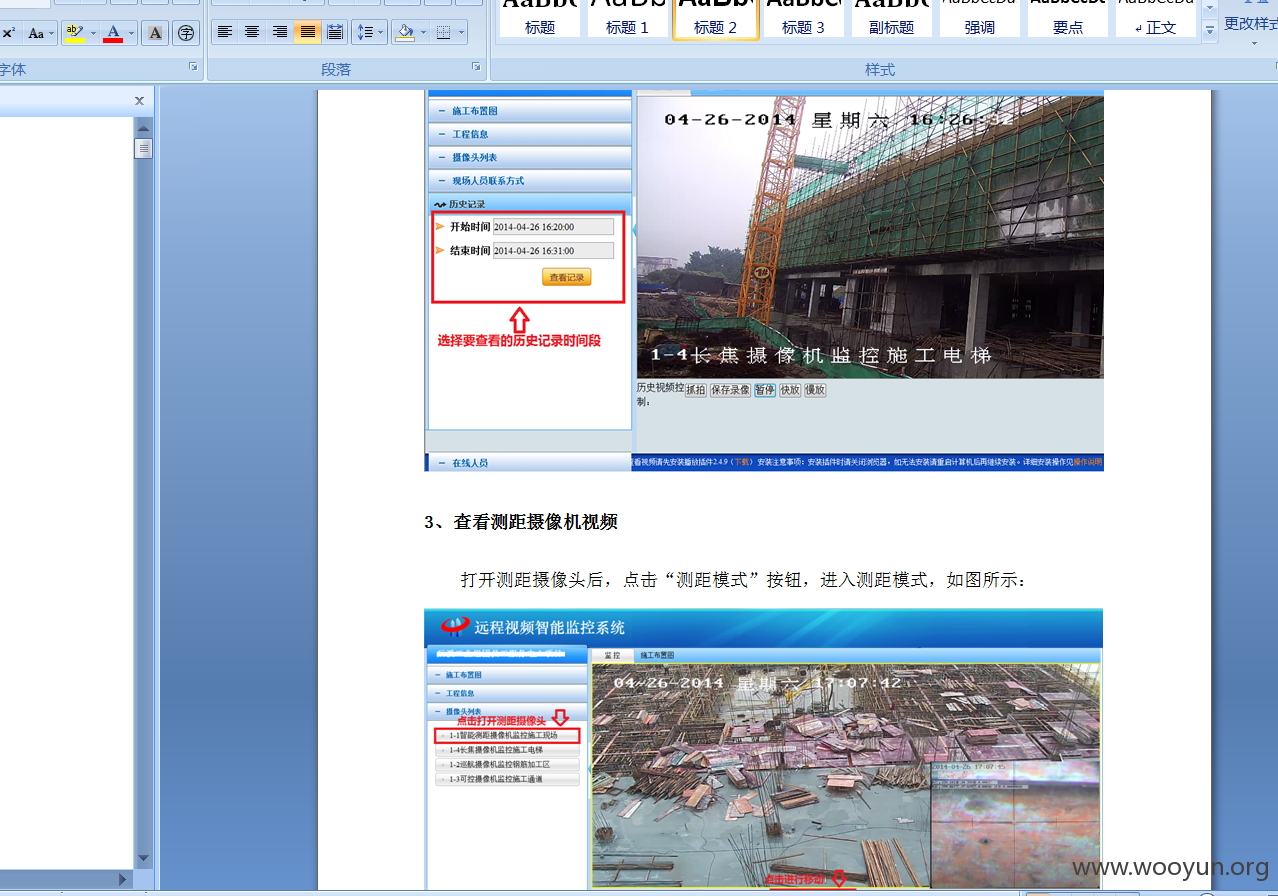Apply the 标题 1 style
Viewport: 1278px width, 896px height.
point(628,18)
